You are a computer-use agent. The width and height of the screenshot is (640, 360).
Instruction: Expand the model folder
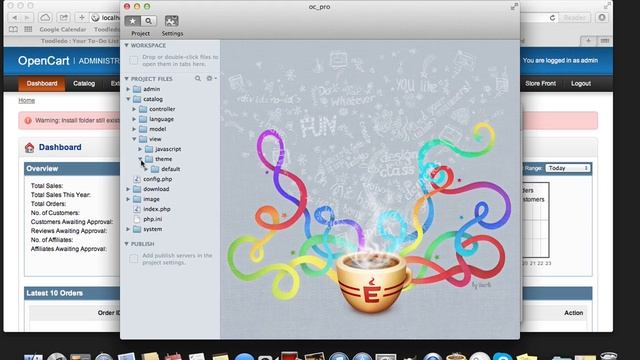pos(134,129)
